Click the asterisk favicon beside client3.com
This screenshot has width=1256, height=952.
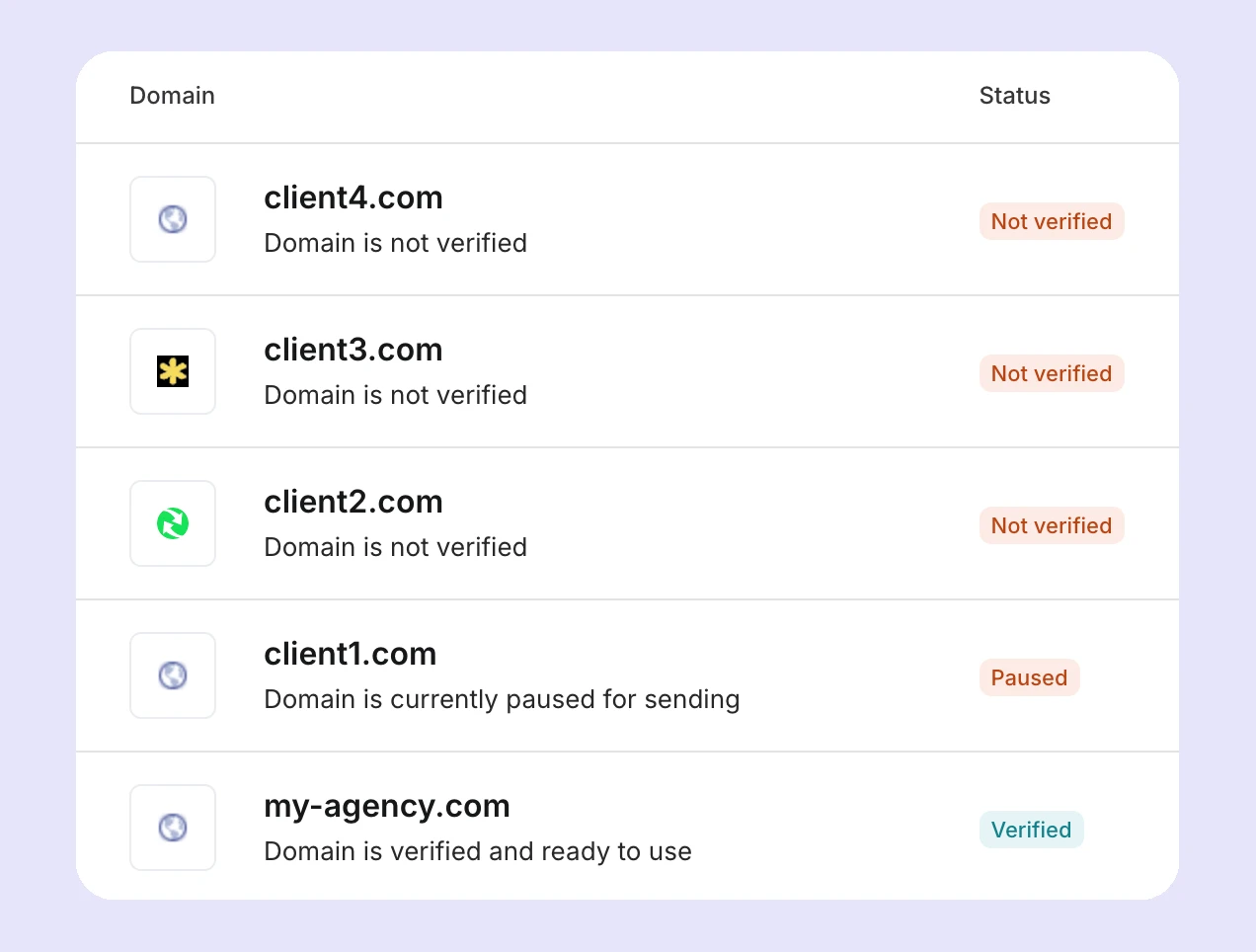pos(173,371)
